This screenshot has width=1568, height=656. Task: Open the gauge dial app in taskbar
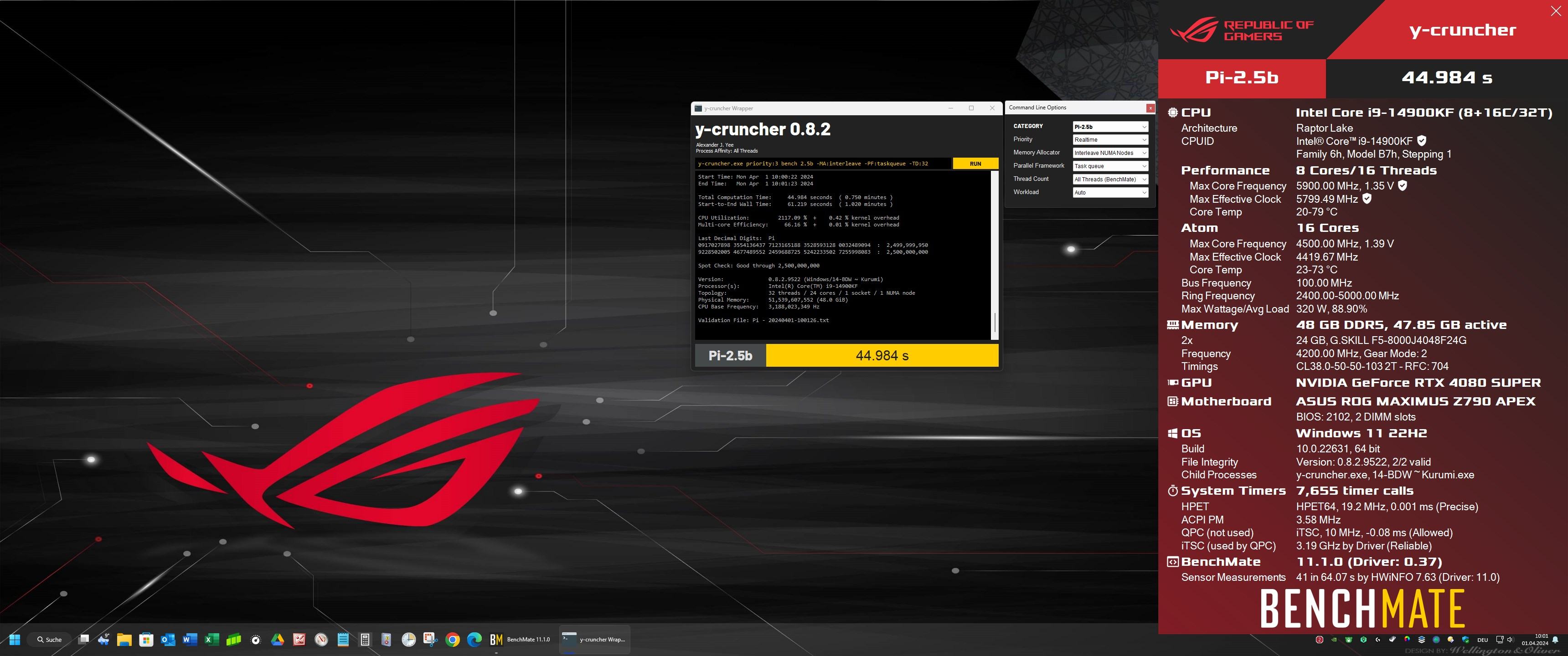click(256, 639)
